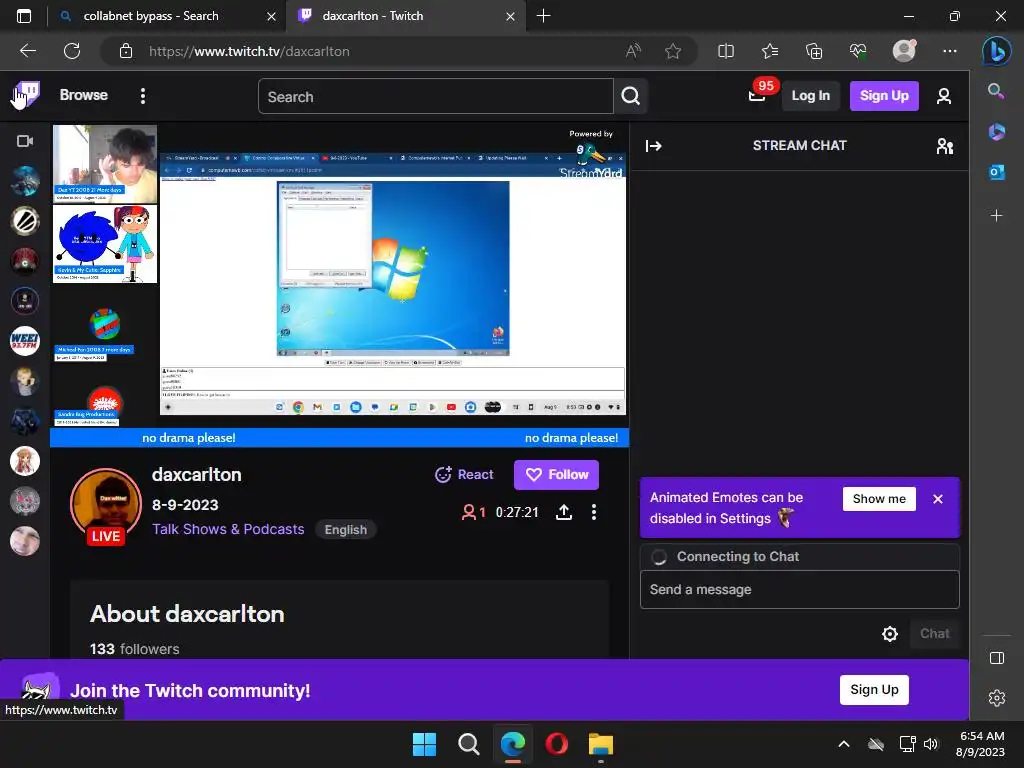Launch Opera from the taskbar
The height and width of the screenshot is (768, 1024).
pyautogui.click(x=556, y=744)
